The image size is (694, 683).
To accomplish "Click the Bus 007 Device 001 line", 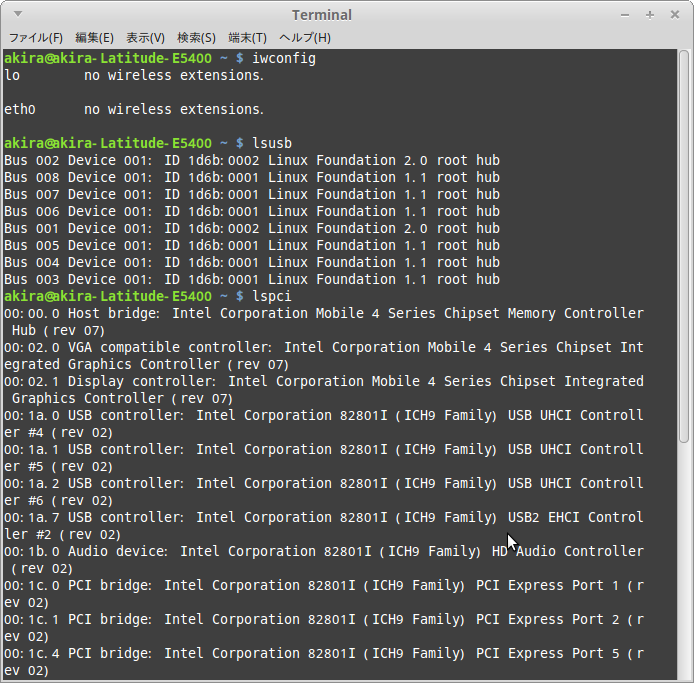I will point(252,194).
